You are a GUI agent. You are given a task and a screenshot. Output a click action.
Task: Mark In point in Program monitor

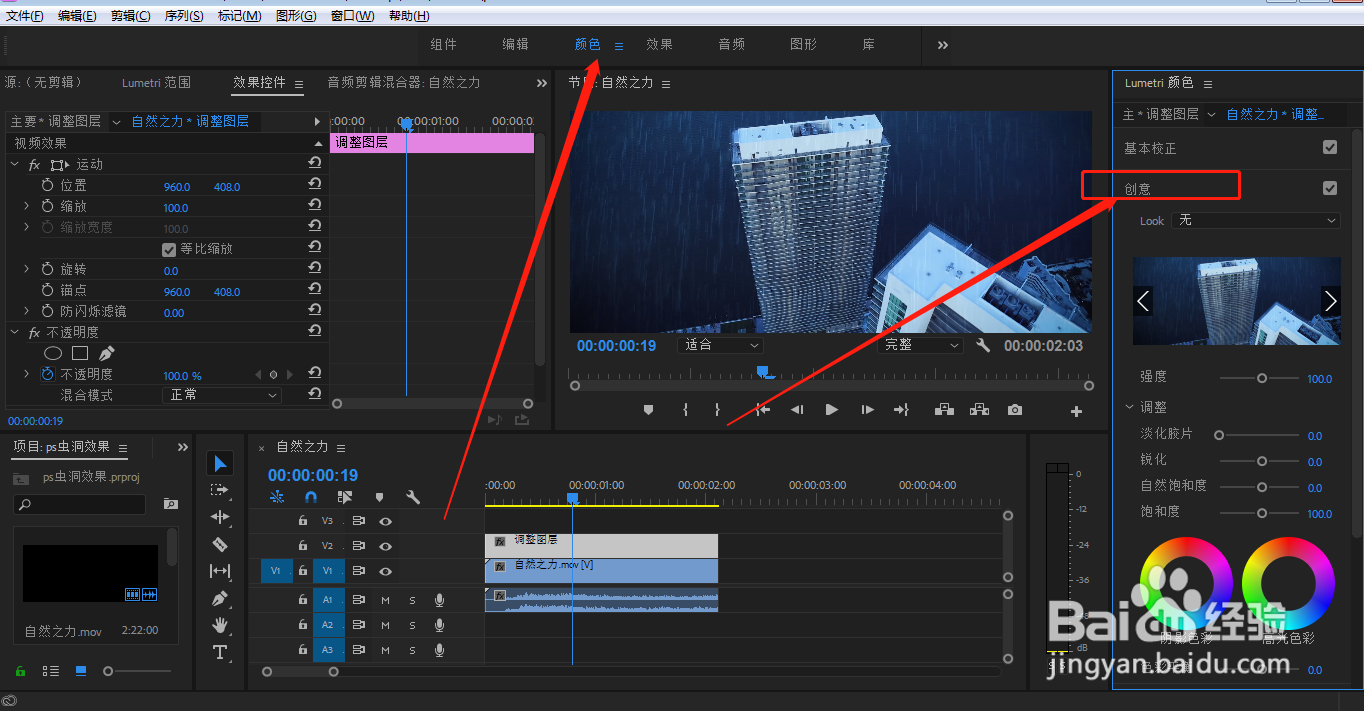click(685, 410)
